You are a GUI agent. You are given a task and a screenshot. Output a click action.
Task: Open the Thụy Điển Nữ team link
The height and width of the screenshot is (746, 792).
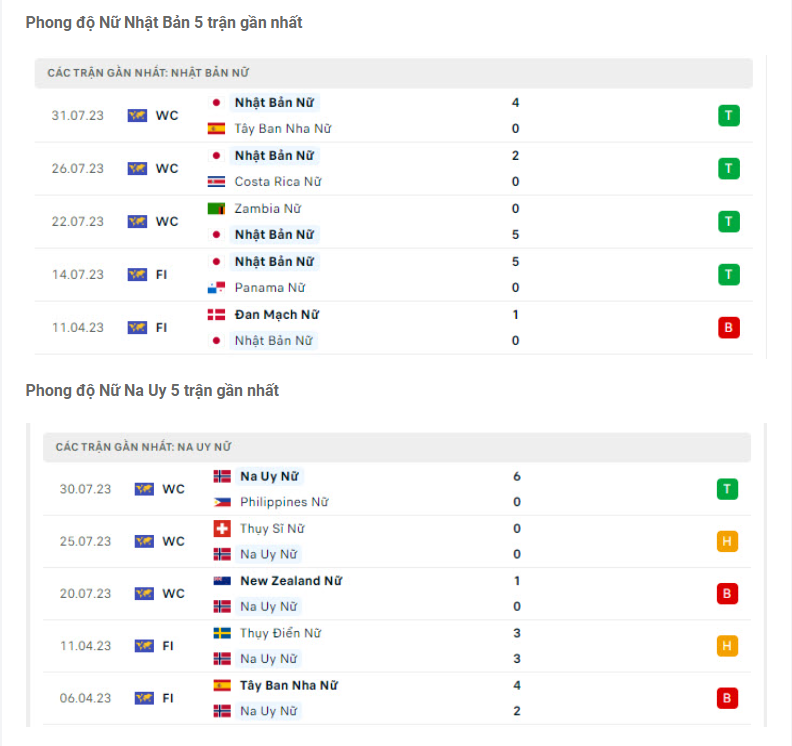280,633
